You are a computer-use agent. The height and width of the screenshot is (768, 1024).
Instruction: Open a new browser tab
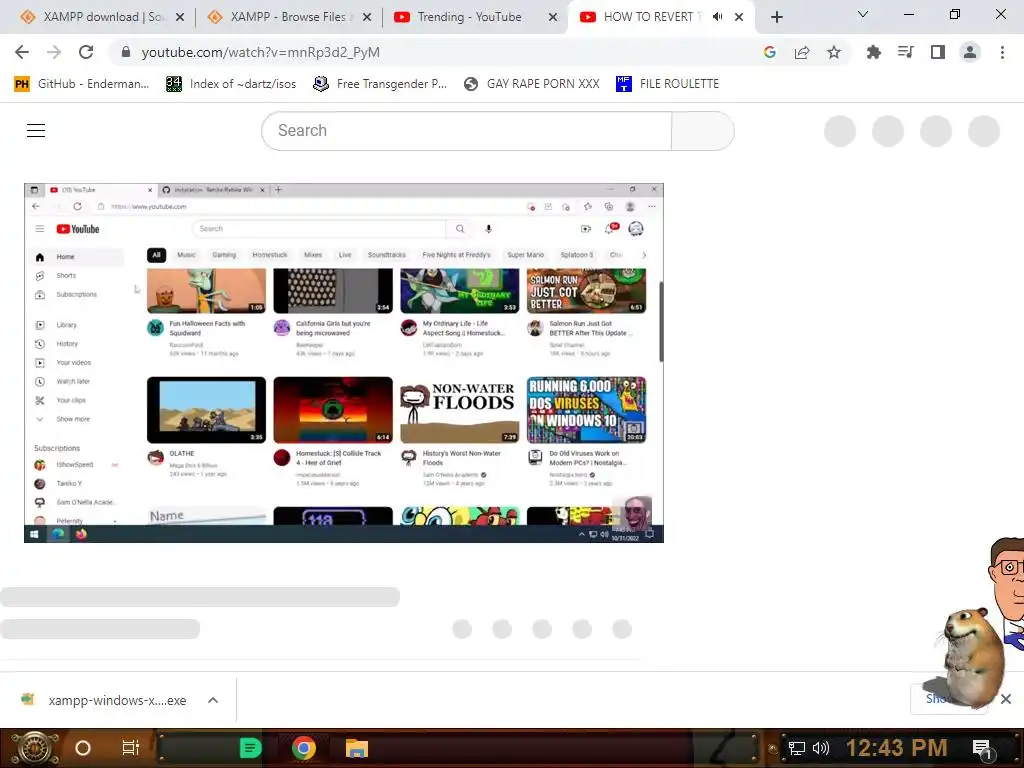[x=776, y=17]
